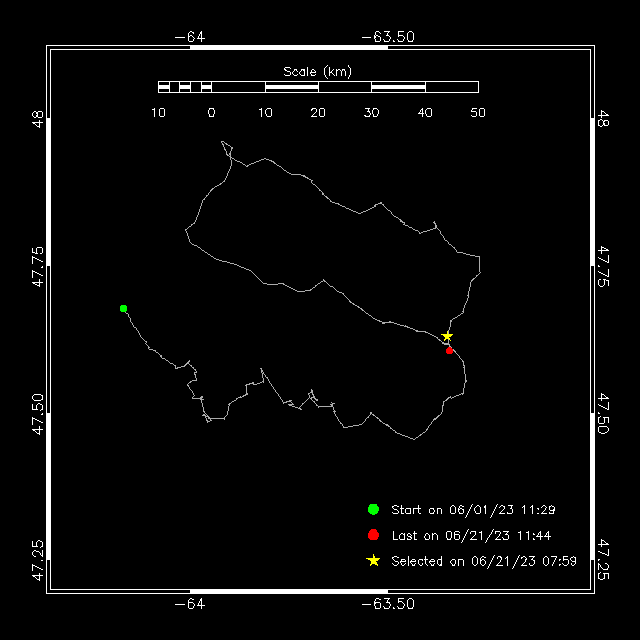Screen dimensions: 640x640
Task: Click bottom axis longitude label '-63.50'
Action: tap(388, 604)
